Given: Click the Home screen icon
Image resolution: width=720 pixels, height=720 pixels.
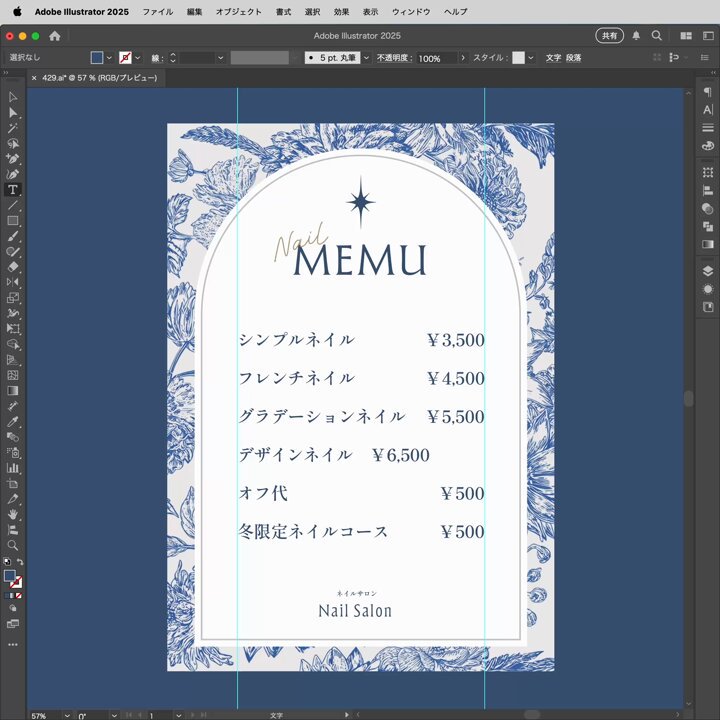Looking at the screenshot, I should coord(55,36).
